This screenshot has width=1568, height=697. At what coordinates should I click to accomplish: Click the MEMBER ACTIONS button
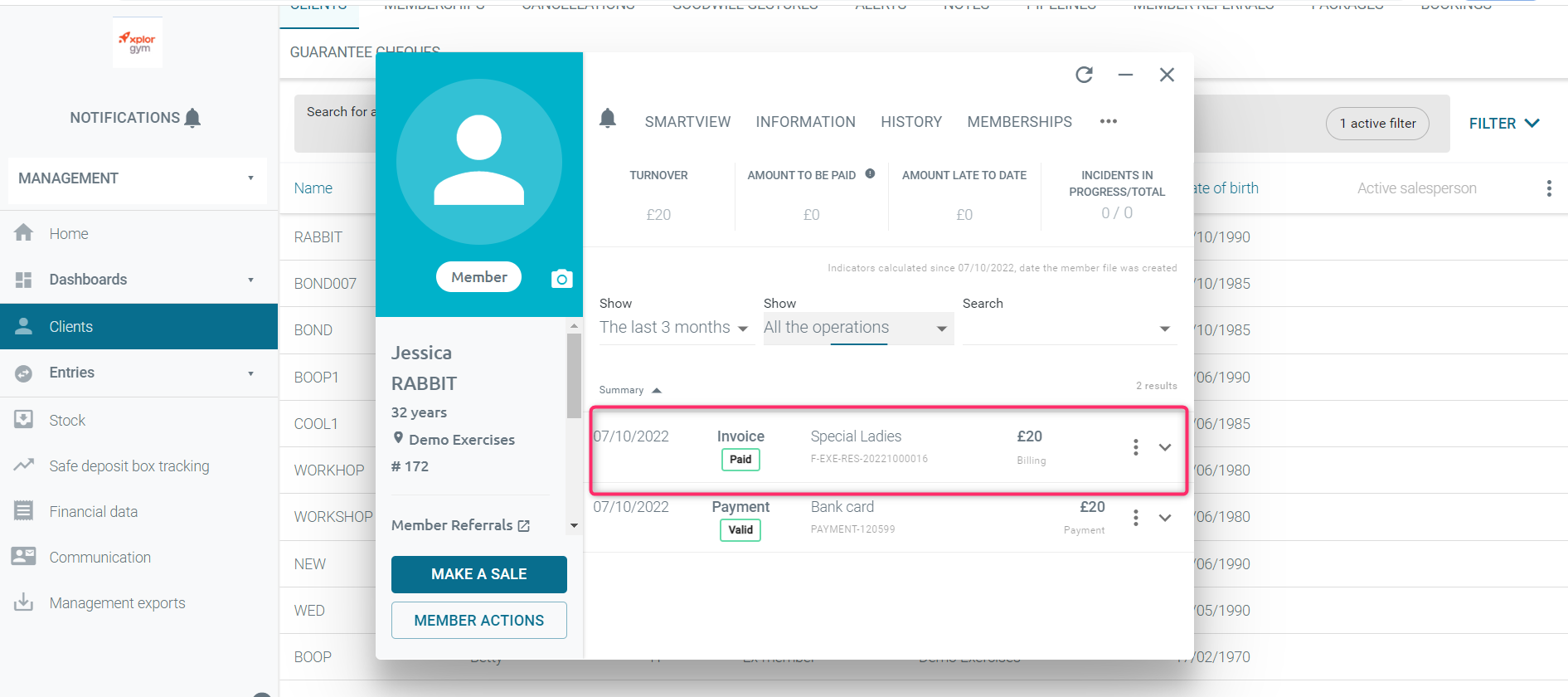(x=478, y=621)
